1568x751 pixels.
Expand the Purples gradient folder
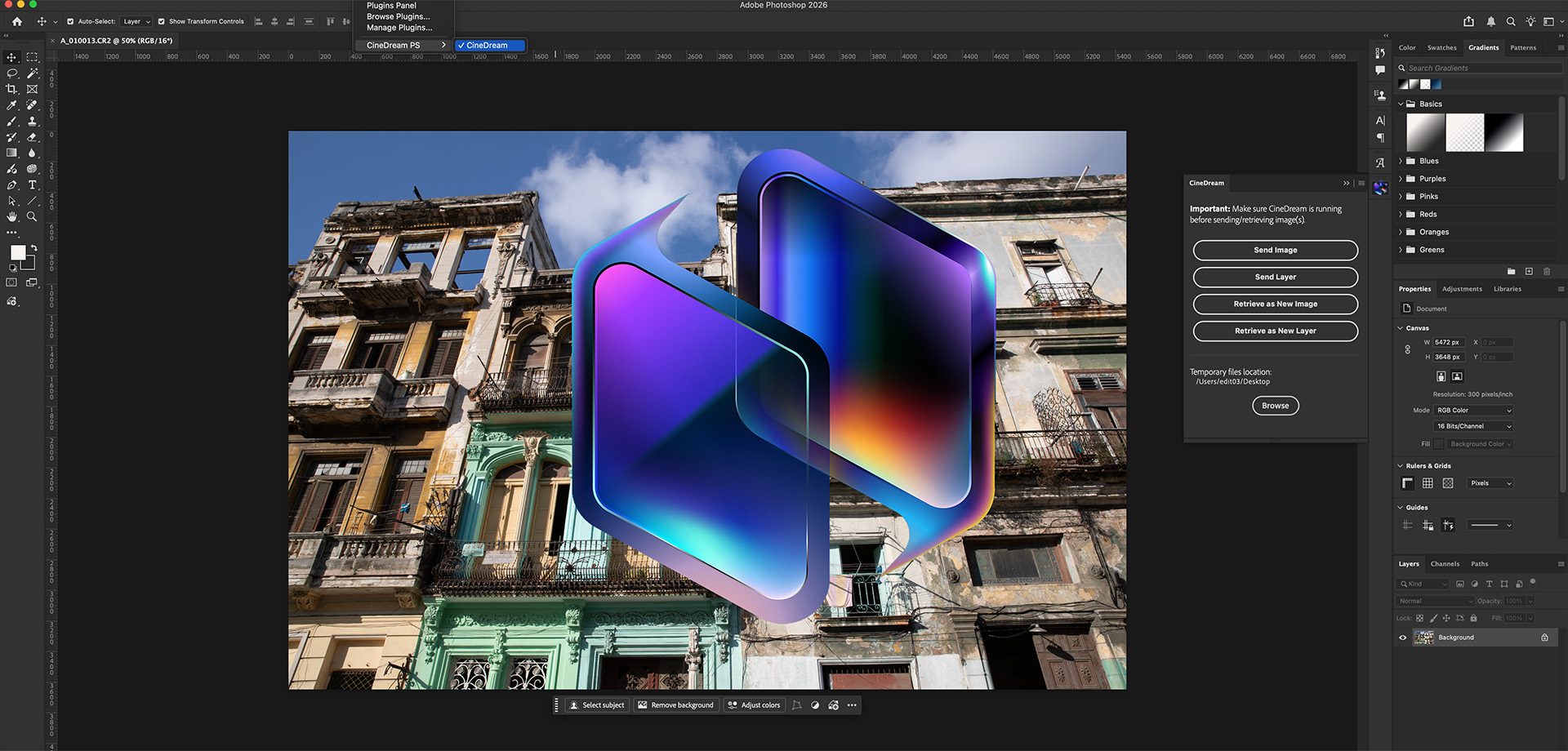pos(1401,179)
